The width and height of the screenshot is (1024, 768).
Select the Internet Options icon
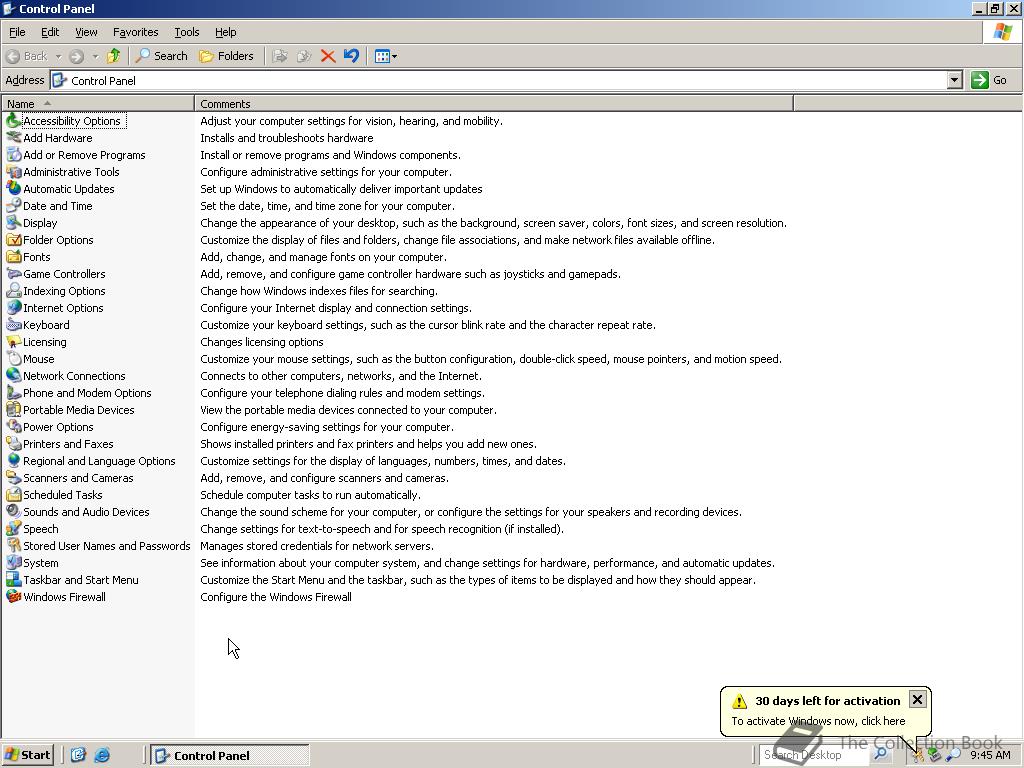13,308
